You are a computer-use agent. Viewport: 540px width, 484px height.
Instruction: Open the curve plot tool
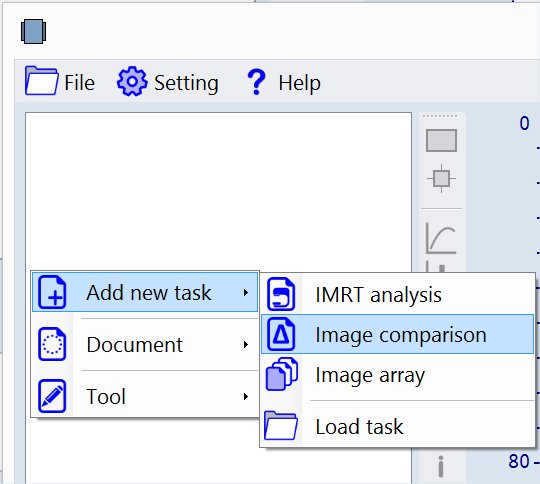pos(442,238)
